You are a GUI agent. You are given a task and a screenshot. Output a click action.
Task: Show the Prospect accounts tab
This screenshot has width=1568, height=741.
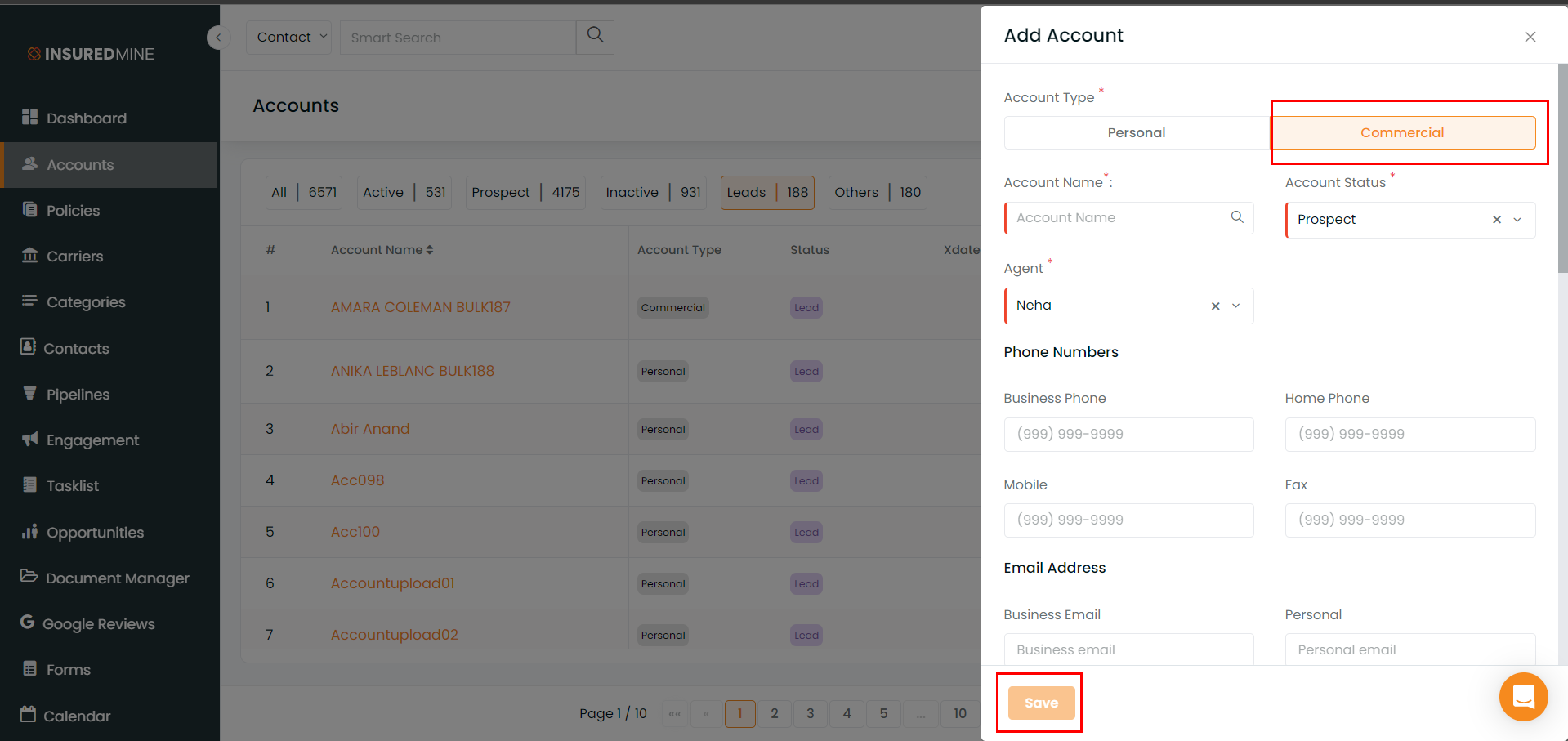point(525,193)
